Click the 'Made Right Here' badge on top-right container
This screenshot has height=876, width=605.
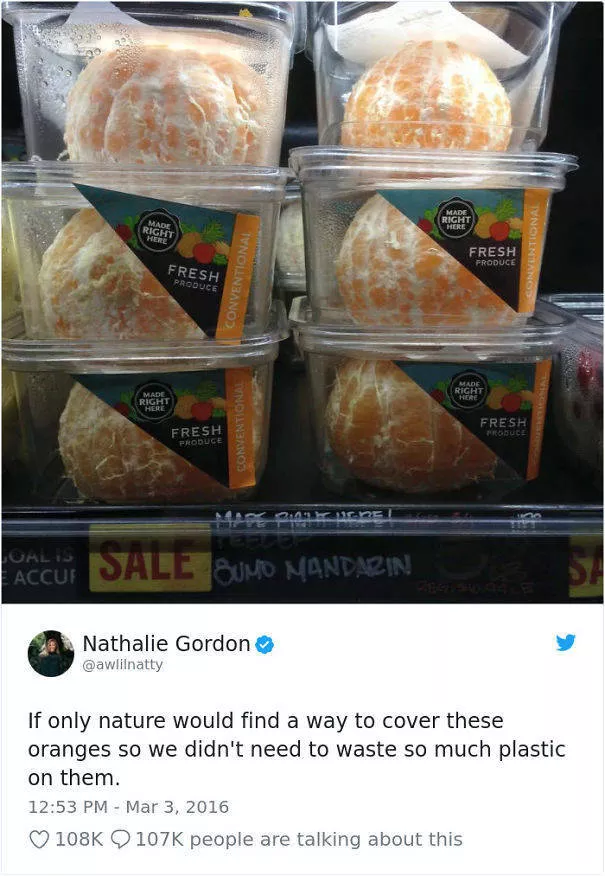(455, 219)
